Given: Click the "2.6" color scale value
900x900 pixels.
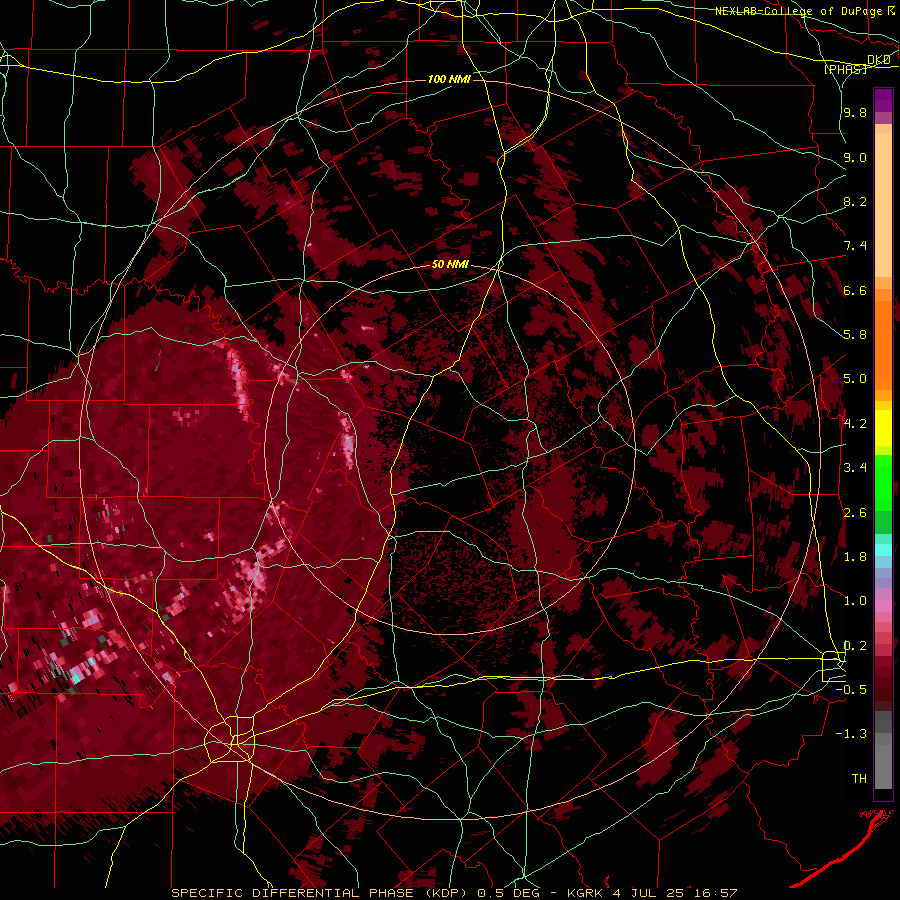Looking at the screenshot, I should point(855,513).
